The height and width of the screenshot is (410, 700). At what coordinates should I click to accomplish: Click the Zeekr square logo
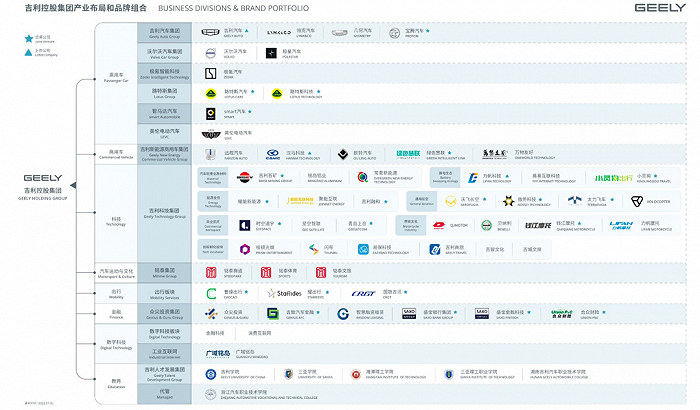point(211,74)
